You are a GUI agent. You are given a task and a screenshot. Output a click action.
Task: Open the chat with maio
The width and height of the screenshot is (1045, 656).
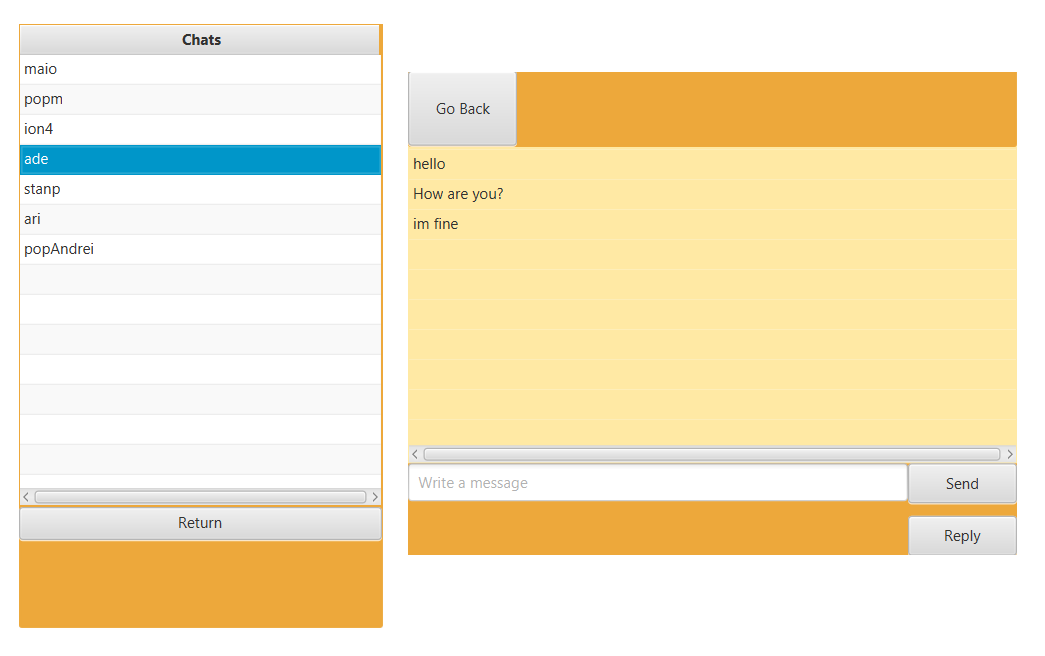[x=201, y=69]
